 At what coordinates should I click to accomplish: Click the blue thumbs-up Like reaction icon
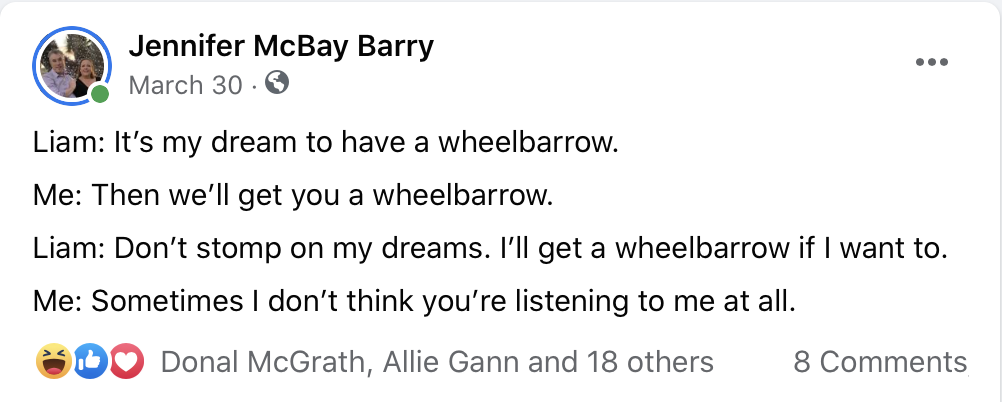pos(90,361)
